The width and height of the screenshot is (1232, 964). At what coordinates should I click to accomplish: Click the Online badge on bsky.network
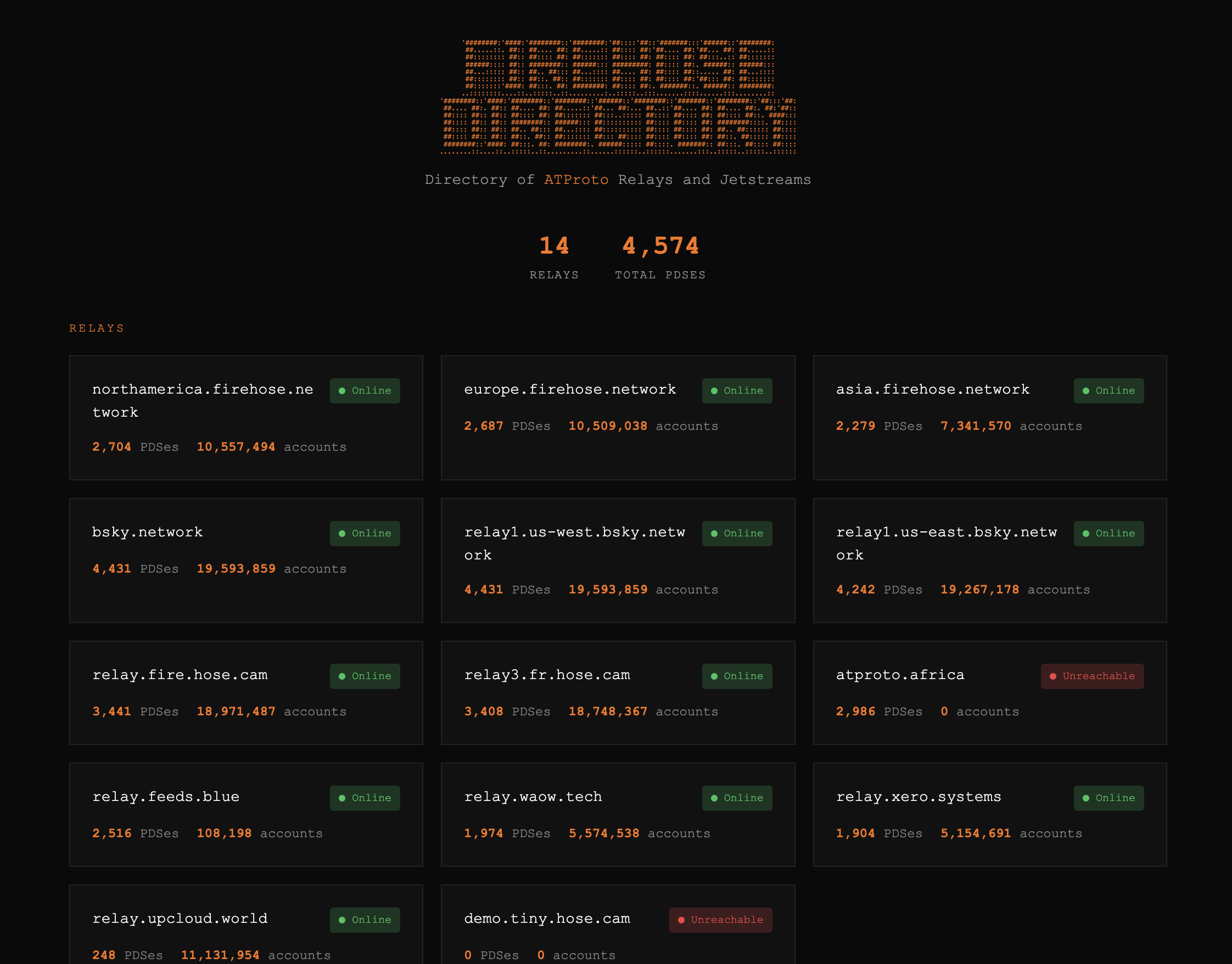click(365, 534)
